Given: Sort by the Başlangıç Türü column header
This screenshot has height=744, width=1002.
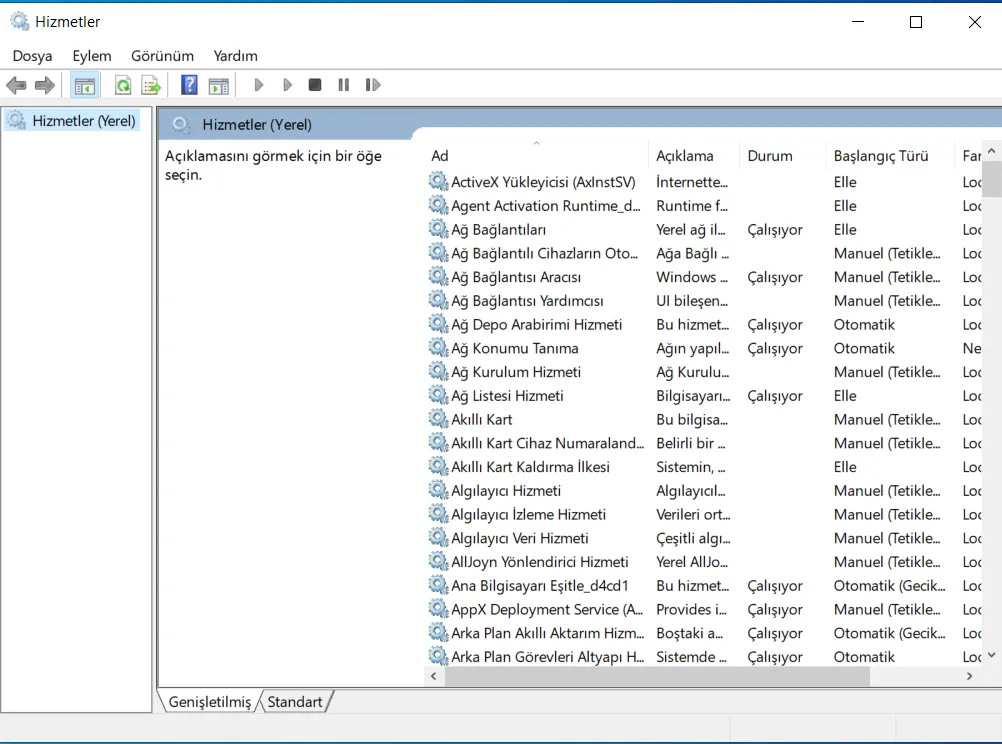Looking at the screenshot, I should [x=890, y=155].
